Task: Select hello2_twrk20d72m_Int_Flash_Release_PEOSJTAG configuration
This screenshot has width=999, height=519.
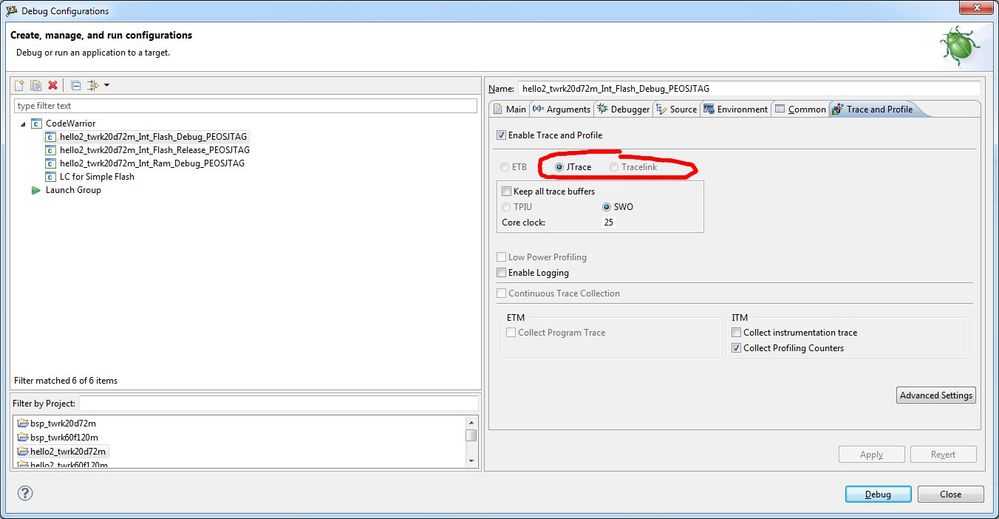Action: tap(155, 150)
